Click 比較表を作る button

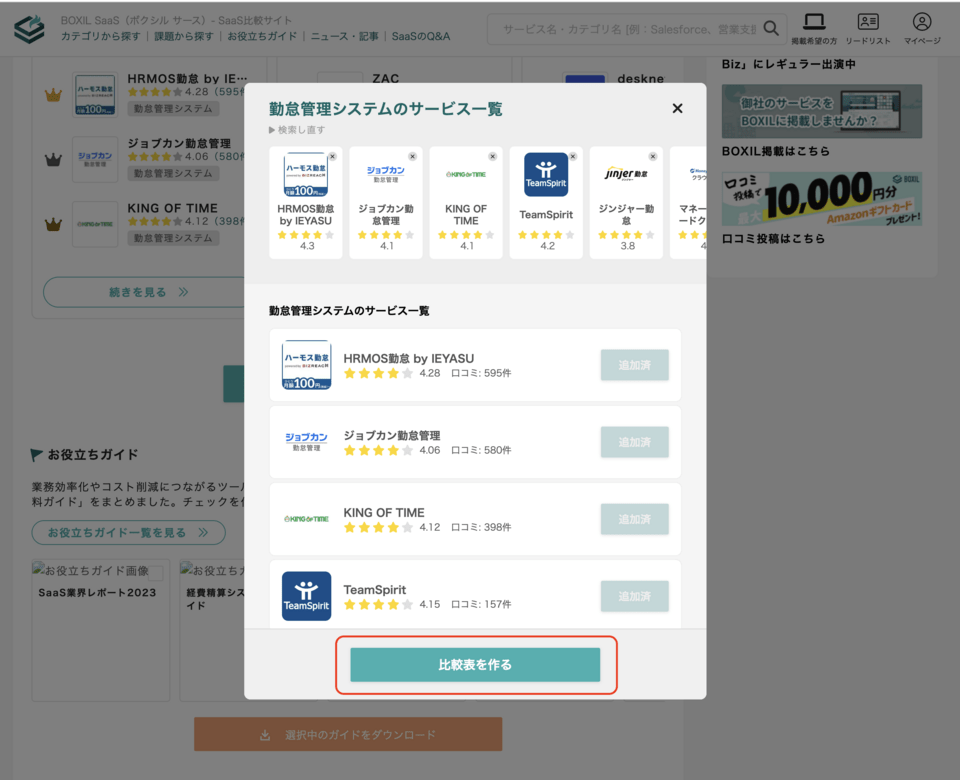[x=475, y=665]
